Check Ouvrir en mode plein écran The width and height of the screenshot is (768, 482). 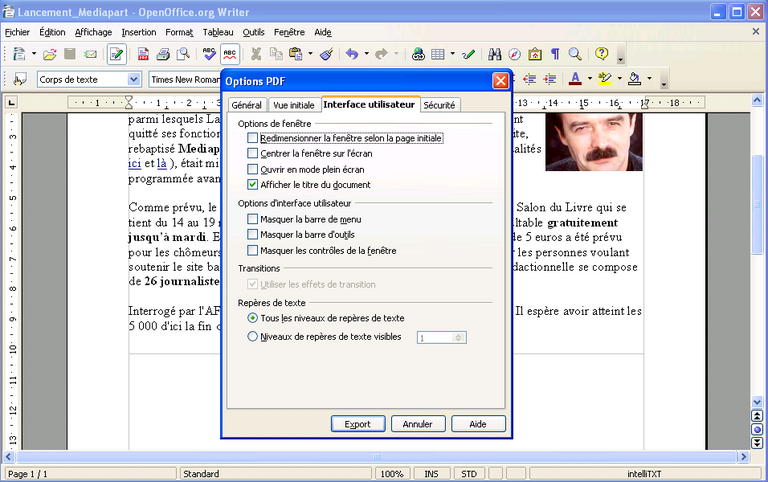[x=252, y=169]
